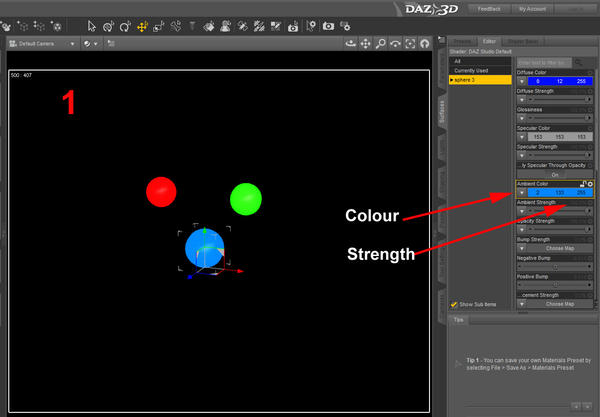This screenshot has height=417, width=600.
Task: Click the Ambient Color settings gear icon
Action: [x=590, y=184]
